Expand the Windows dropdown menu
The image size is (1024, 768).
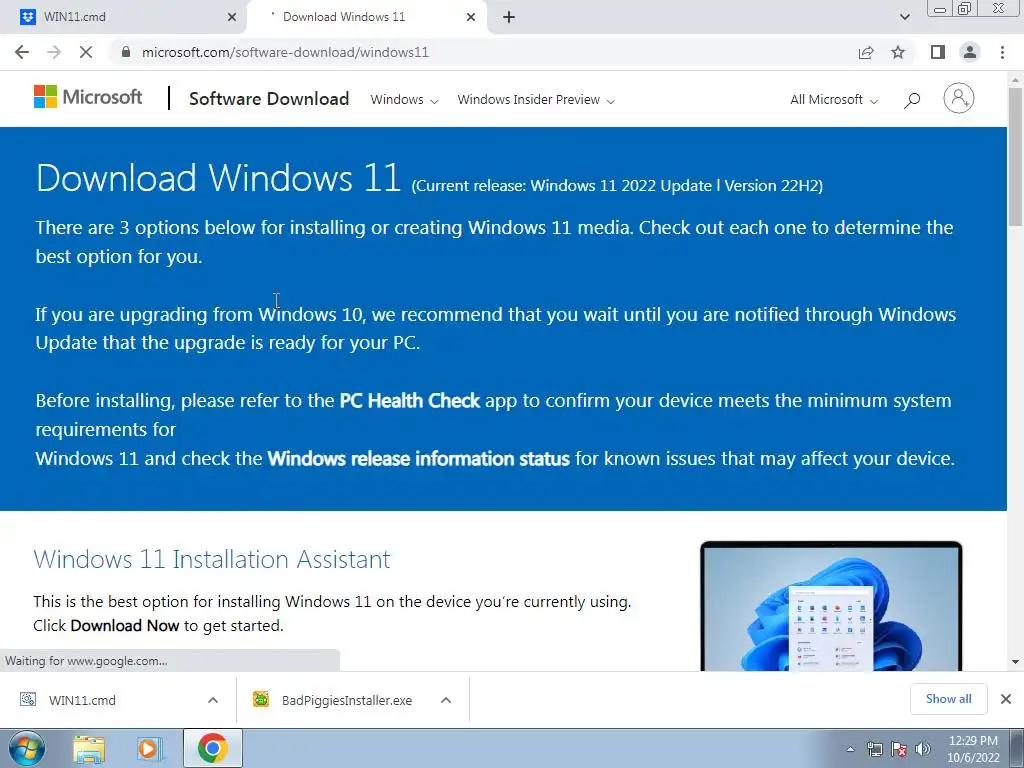(404, 100)
